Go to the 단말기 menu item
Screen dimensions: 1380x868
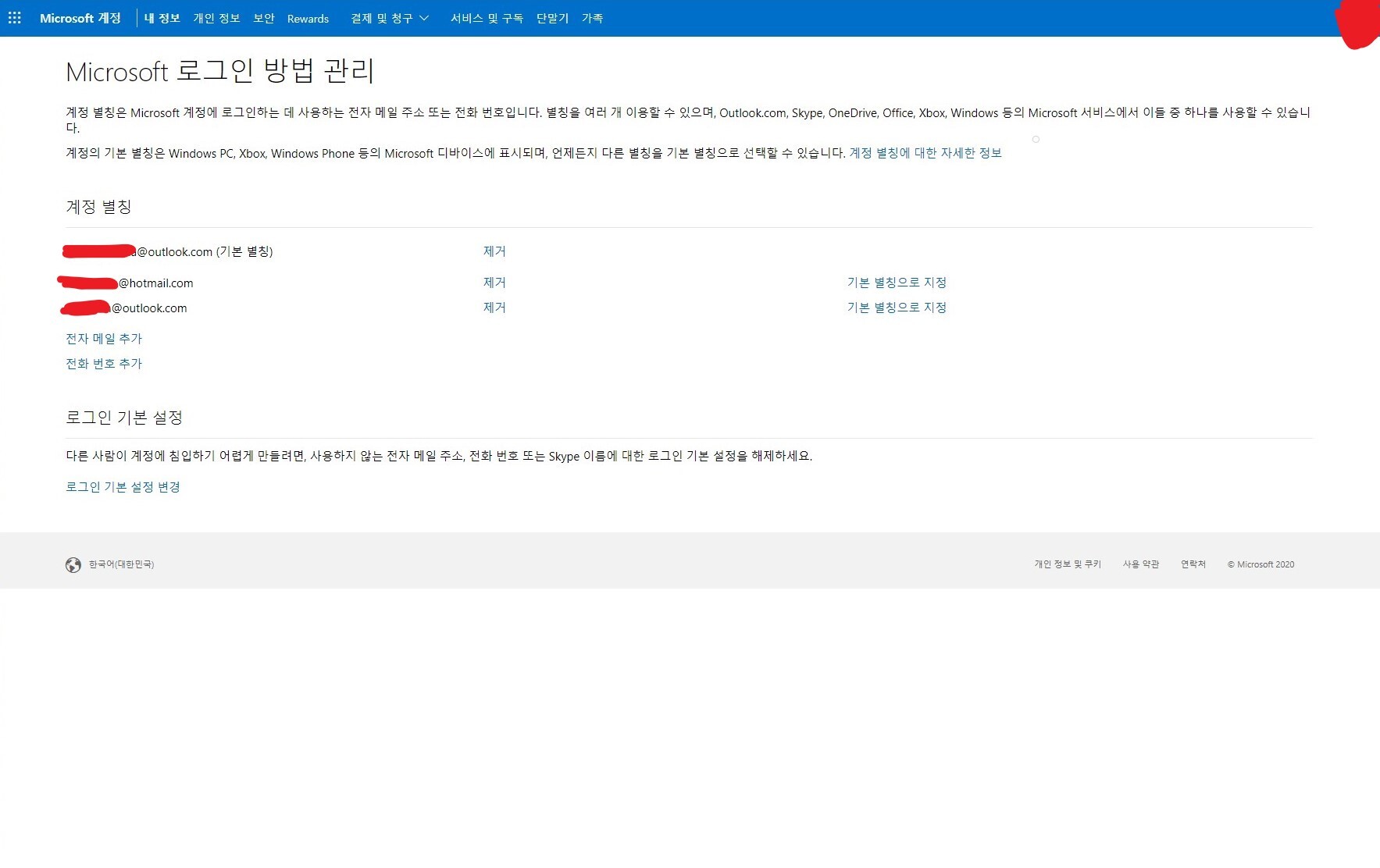click(552, 18)
